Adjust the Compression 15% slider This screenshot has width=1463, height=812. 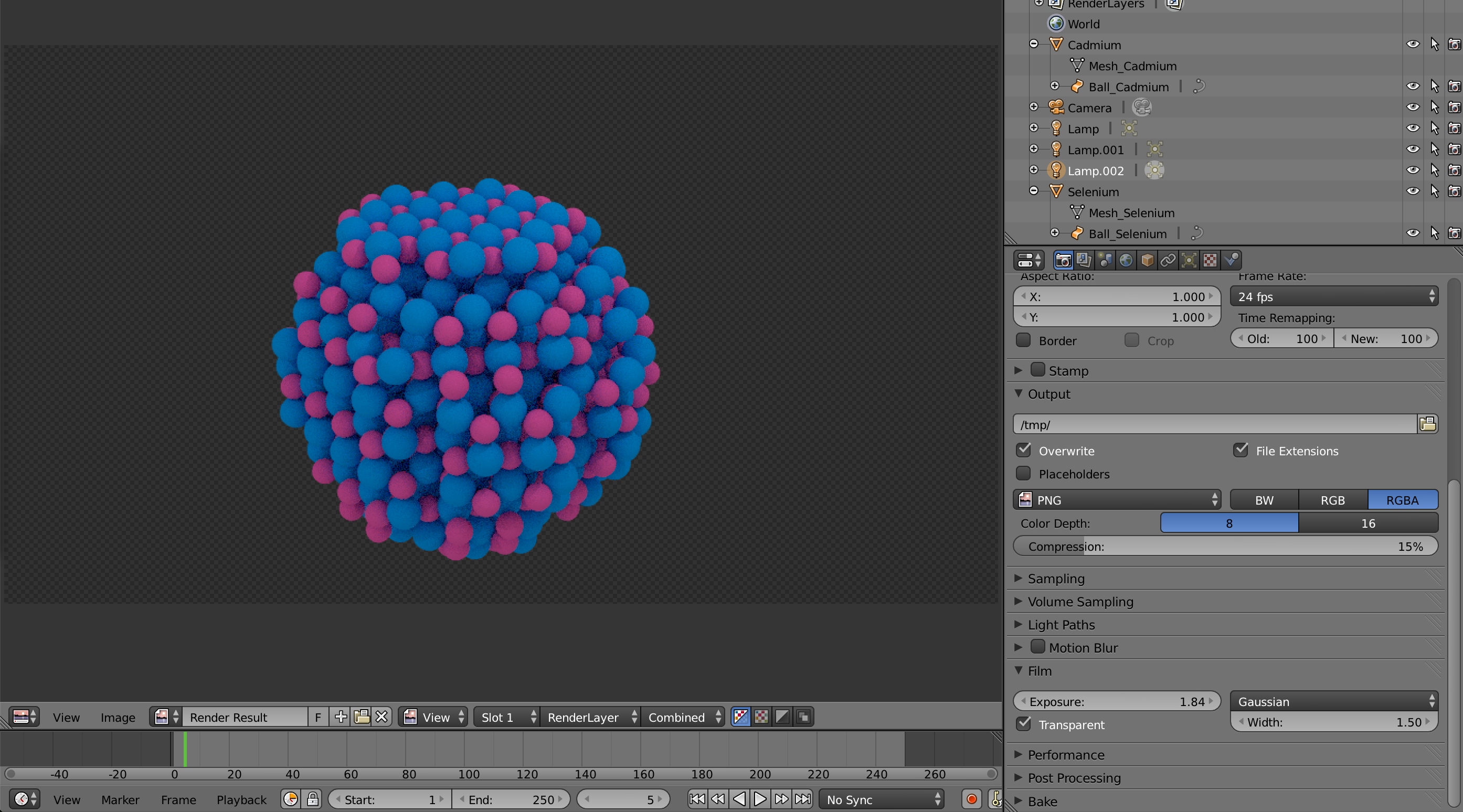click(x=1226, y=546)
